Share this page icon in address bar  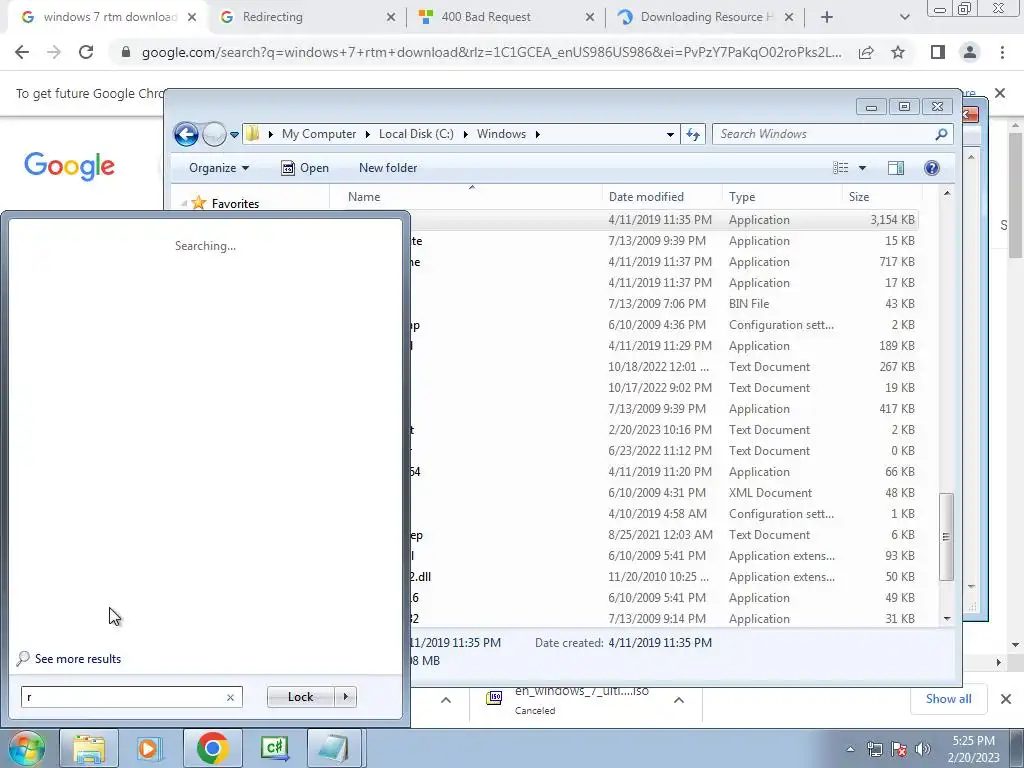coord(866,52)
